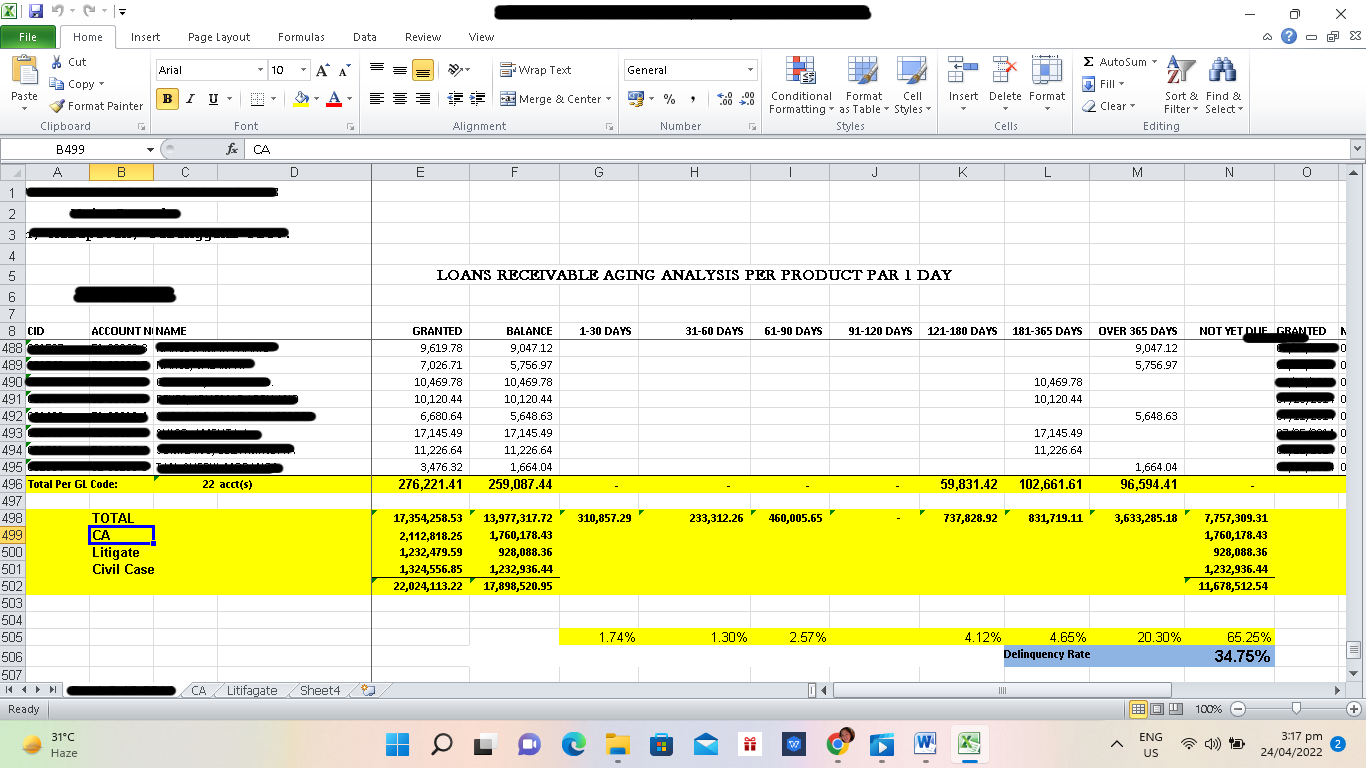Image resolution: width=1366 pixels, height=768 pixels.
Task: Select the Sheet4 sheet tab
Action: tap(320, 690)
